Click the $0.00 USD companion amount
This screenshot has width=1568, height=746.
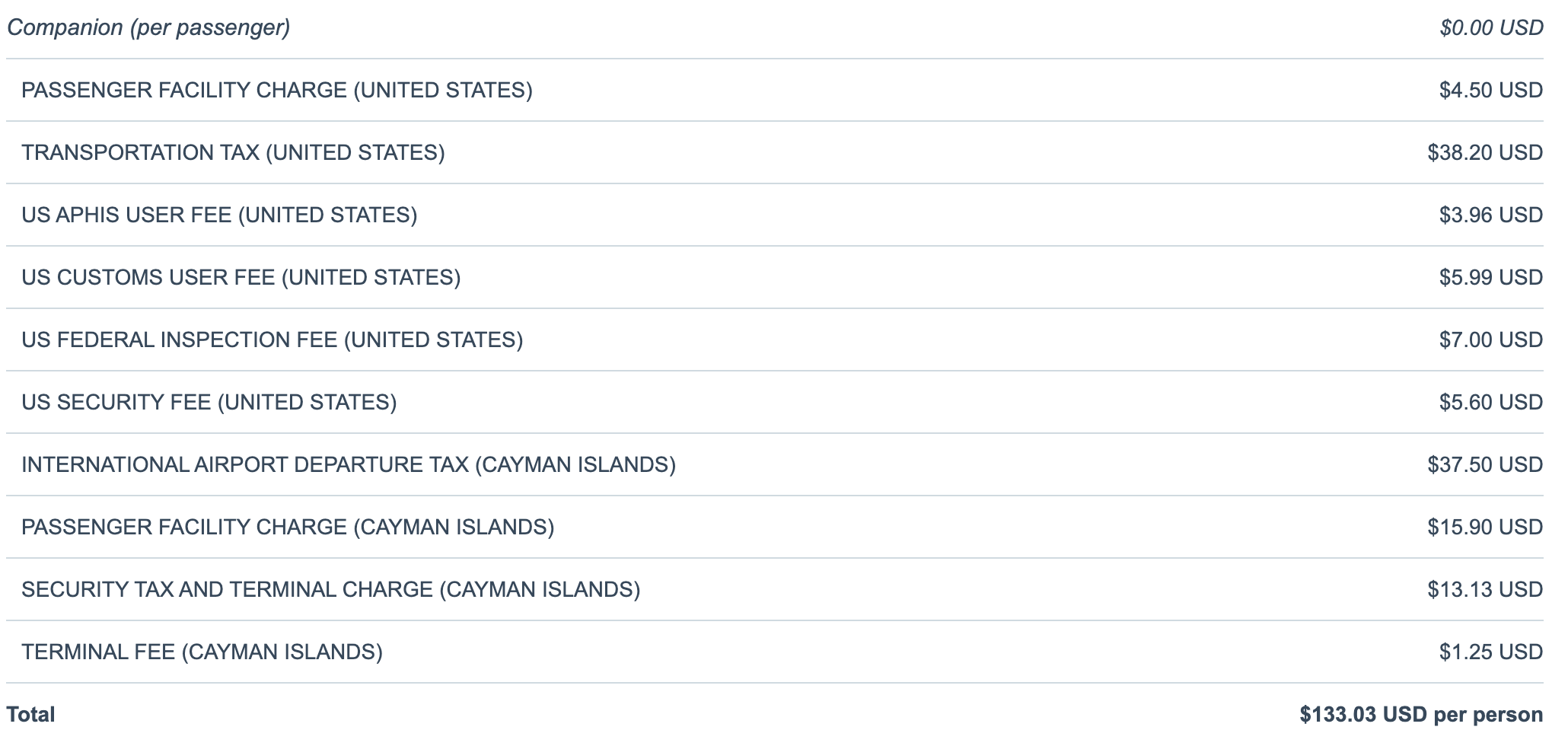1491,28
